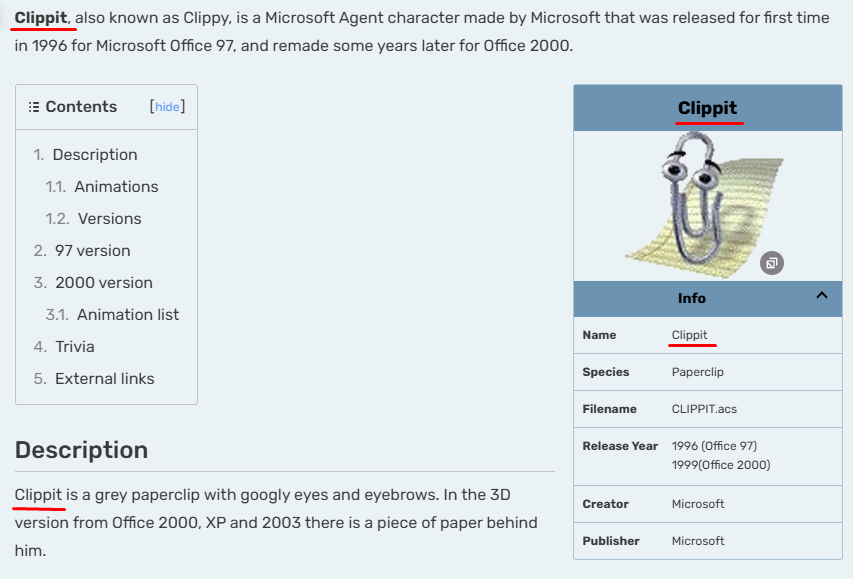Click the 1996 (Office 97) release year
This screenshot has width=853, height=579.
[714, 446]
